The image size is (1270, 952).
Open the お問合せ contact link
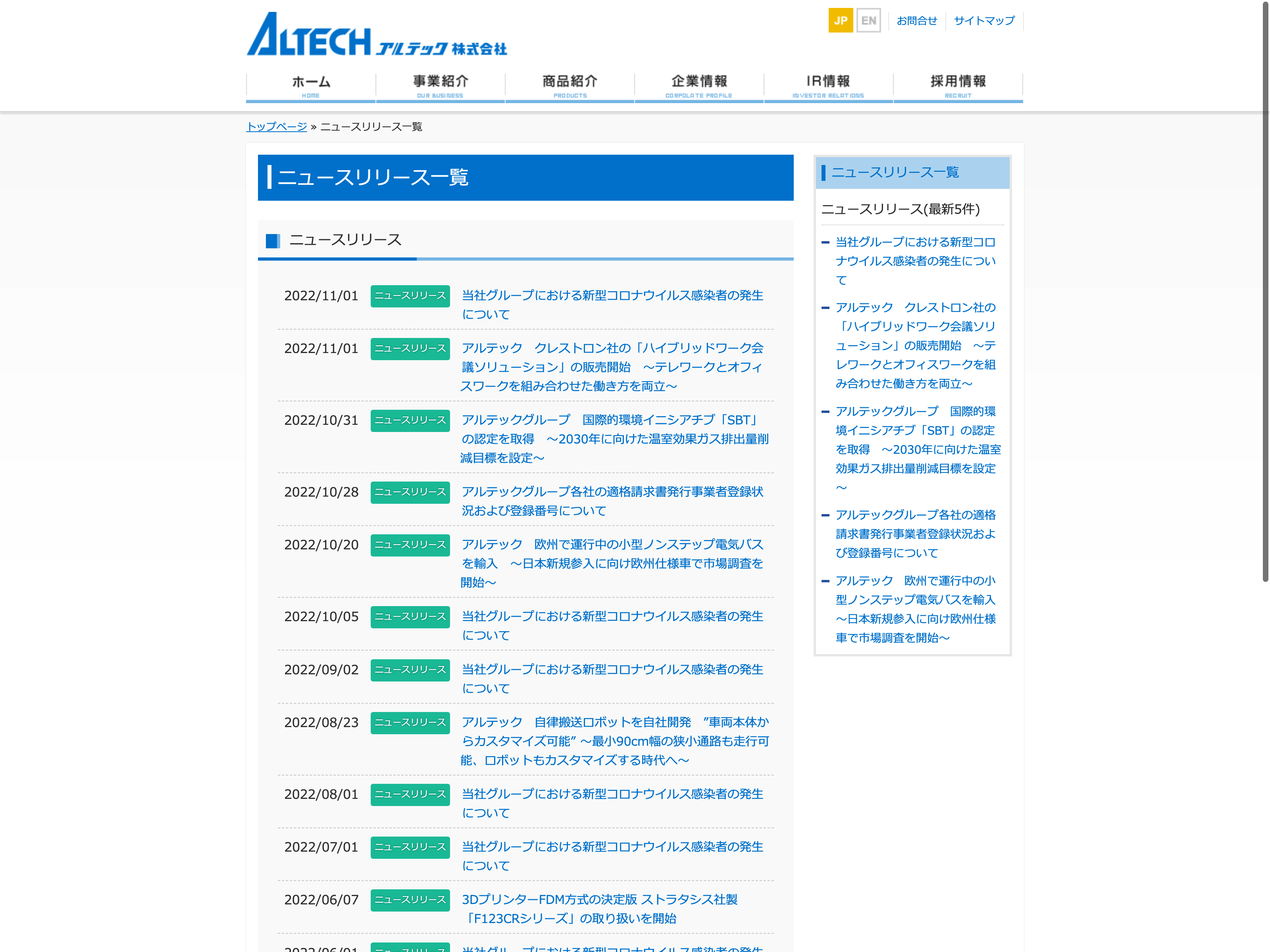click(x=916, y=21)
